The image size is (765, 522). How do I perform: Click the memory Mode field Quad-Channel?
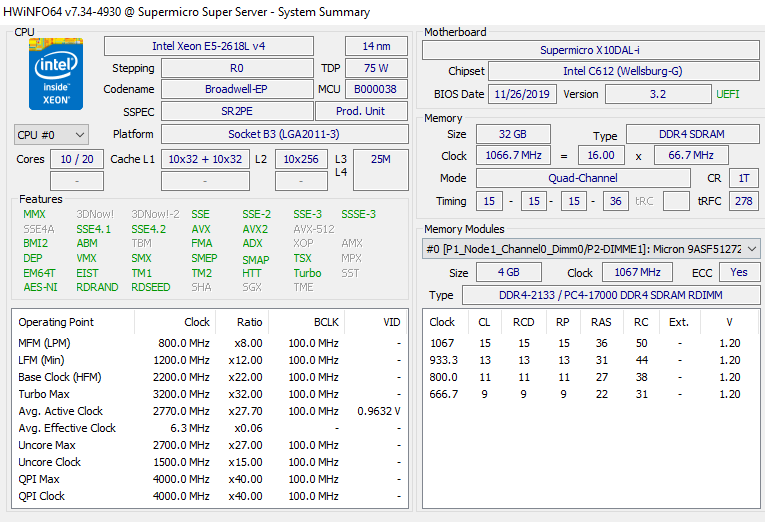pyautogui.click(x=583, y=178)
